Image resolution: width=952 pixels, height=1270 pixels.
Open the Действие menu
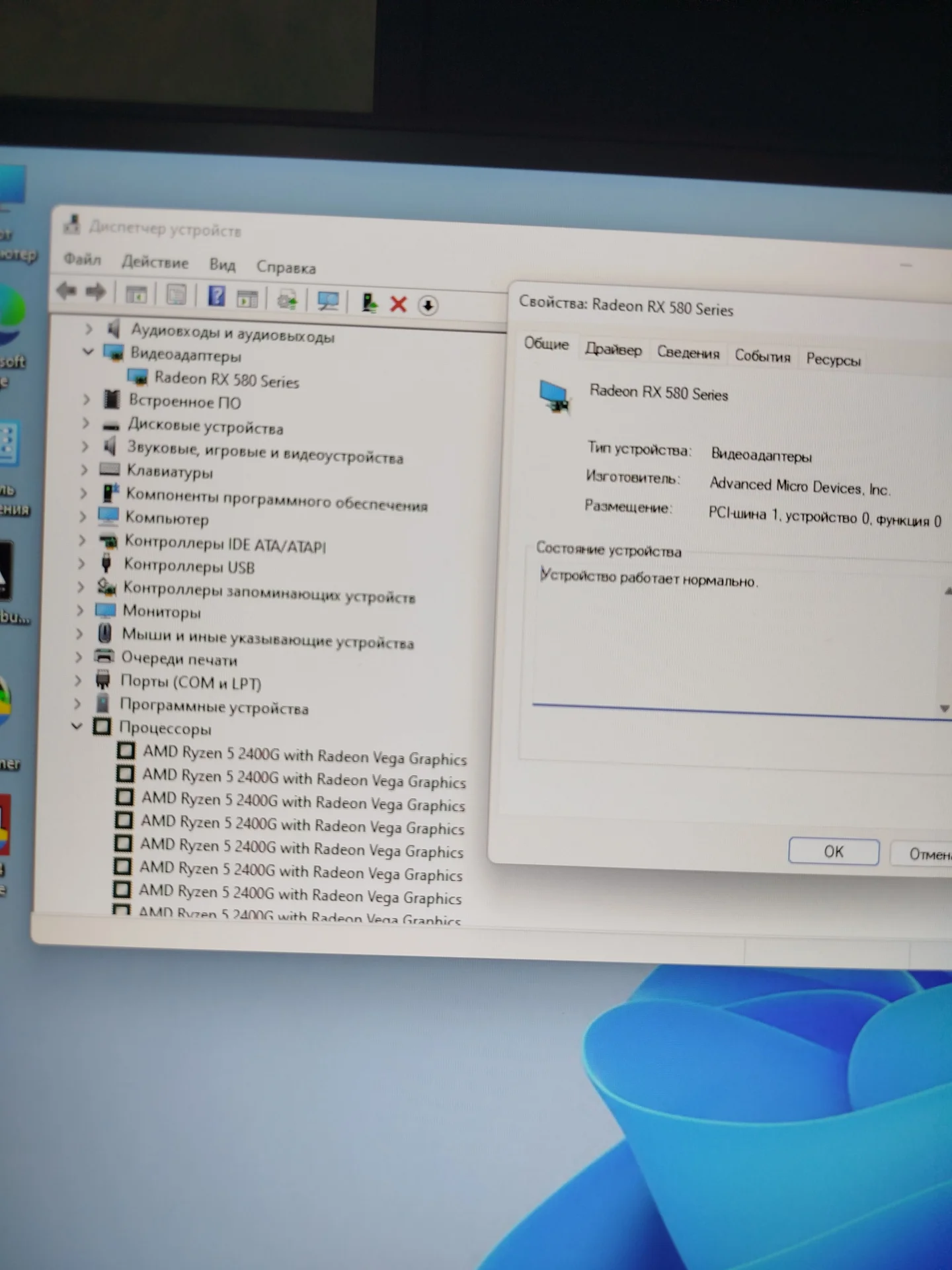point(155,262)
